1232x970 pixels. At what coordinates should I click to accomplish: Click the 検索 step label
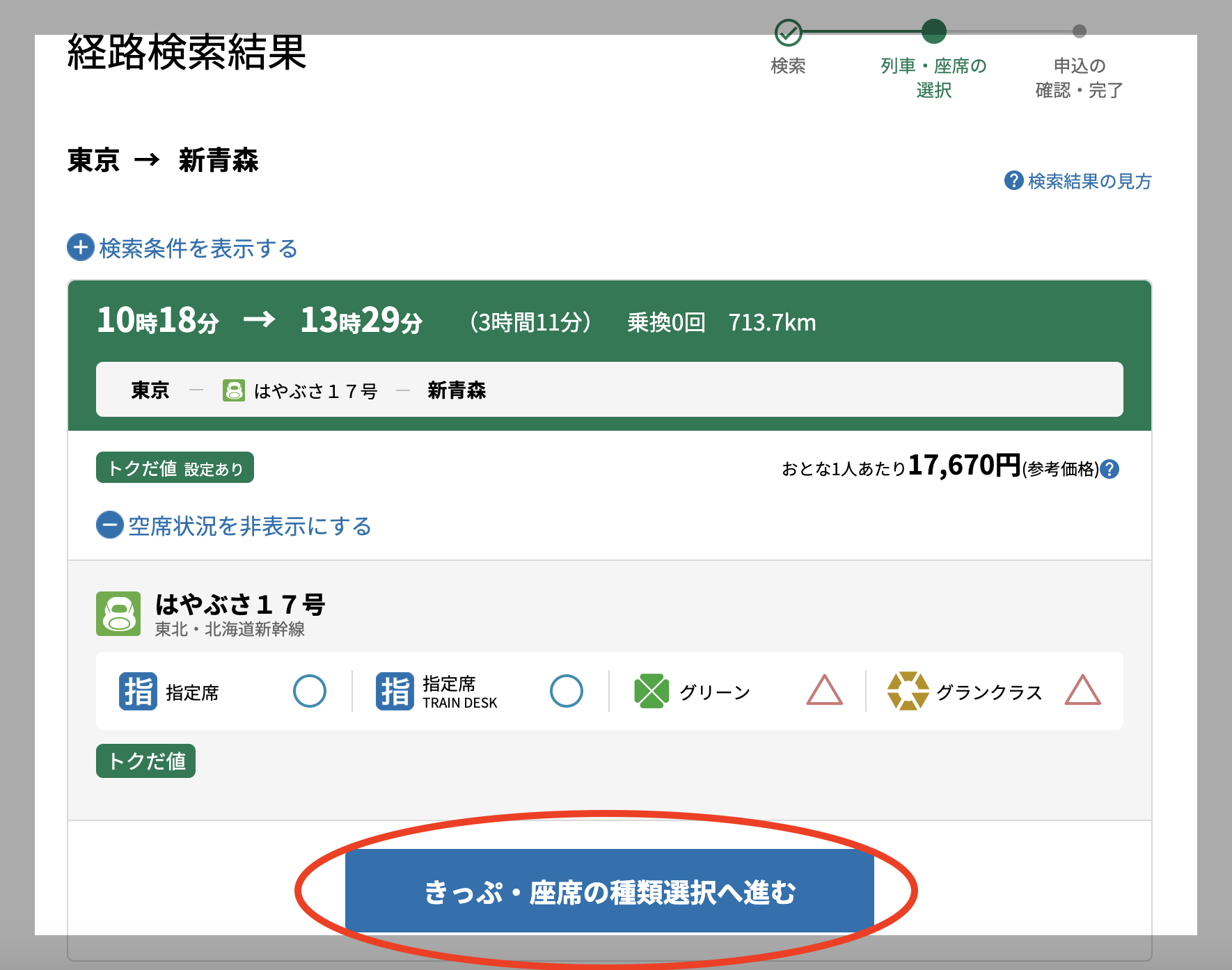tap(789, 66)
